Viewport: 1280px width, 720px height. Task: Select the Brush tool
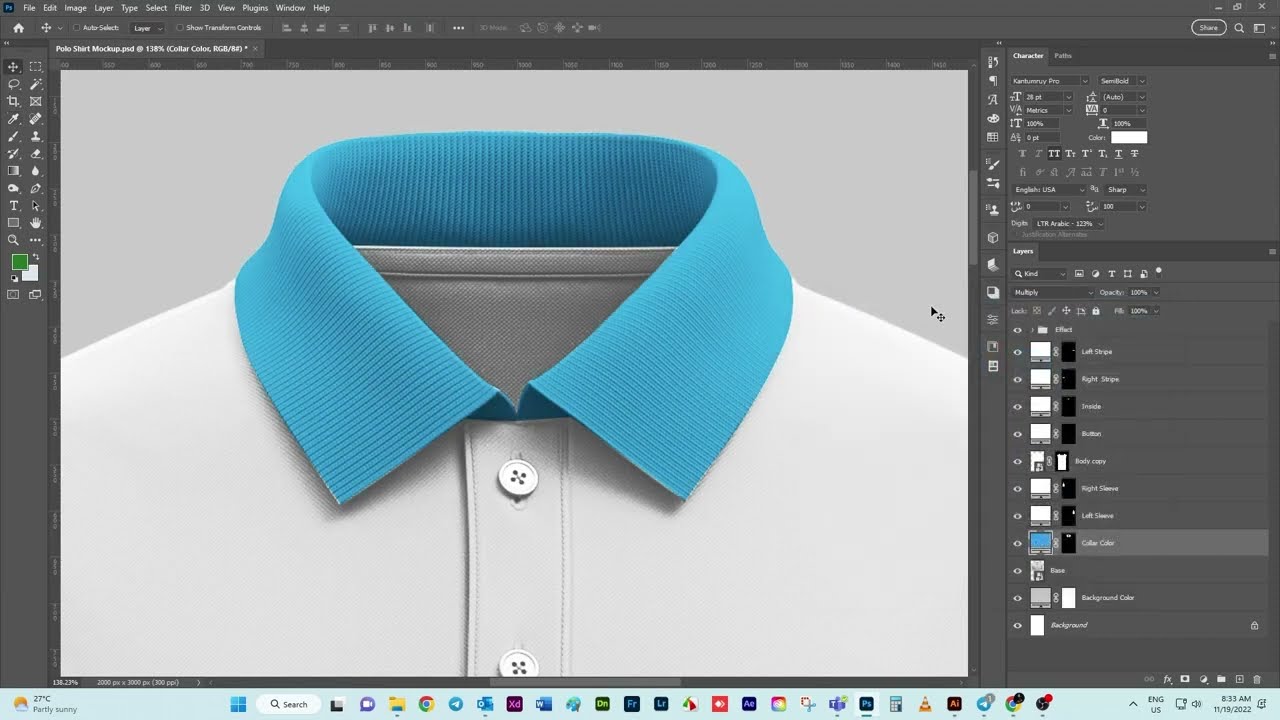point(13,136)
